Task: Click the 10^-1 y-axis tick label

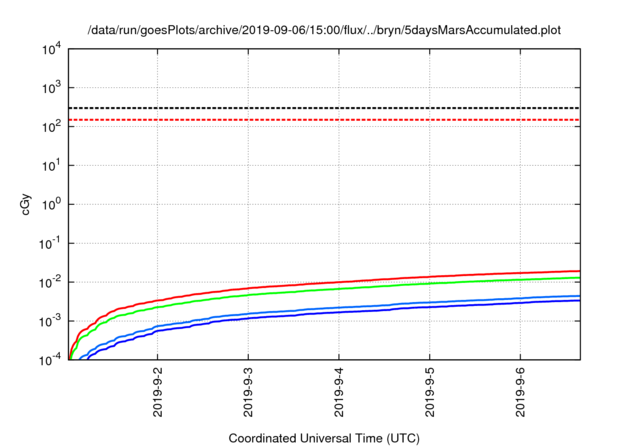Action: click(50, 244)
